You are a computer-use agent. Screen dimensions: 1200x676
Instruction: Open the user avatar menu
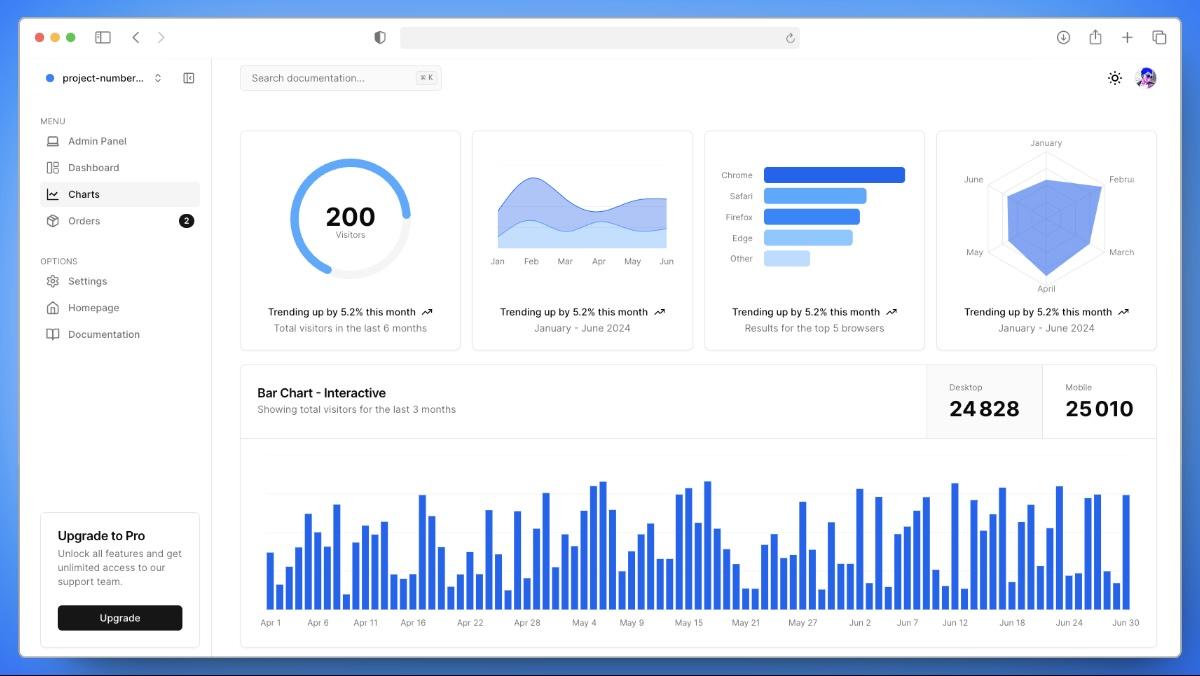[1146, 78]
